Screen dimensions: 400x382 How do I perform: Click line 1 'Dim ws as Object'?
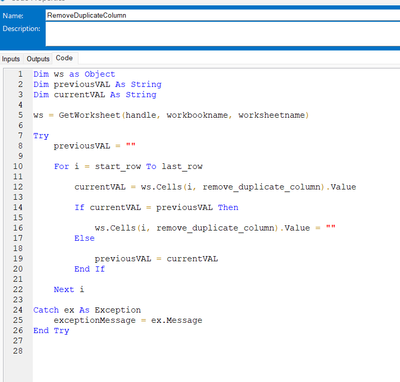point(74,74)
